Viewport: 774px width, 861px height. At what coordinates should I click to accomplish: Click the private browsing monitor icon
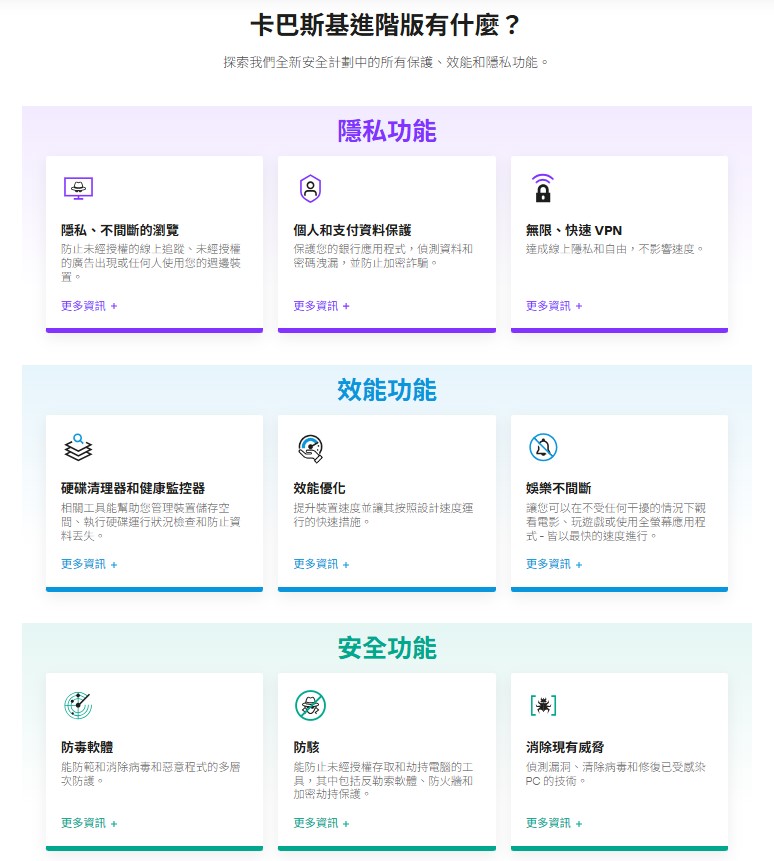78,188
